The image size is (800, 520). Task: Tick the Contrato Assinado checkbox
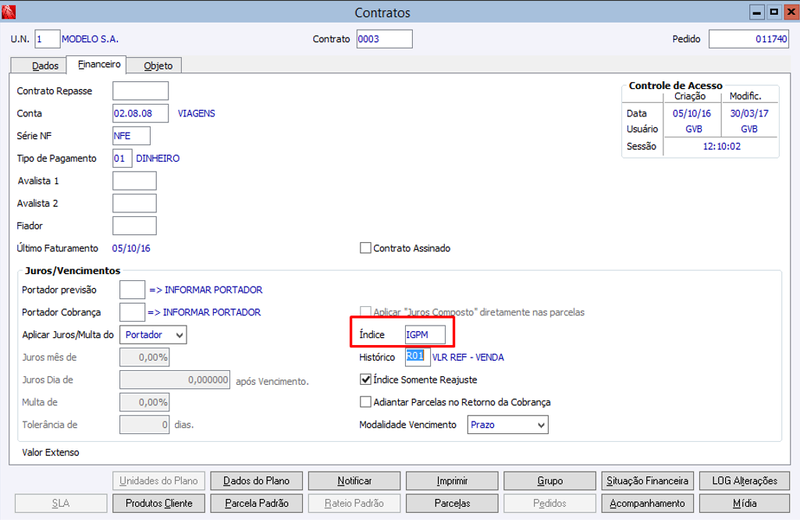click(365, 248)
